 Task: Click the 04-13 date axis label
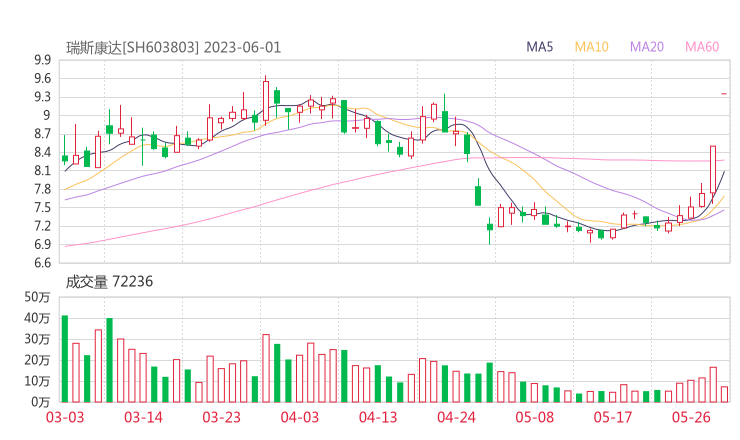pos(378,417)
